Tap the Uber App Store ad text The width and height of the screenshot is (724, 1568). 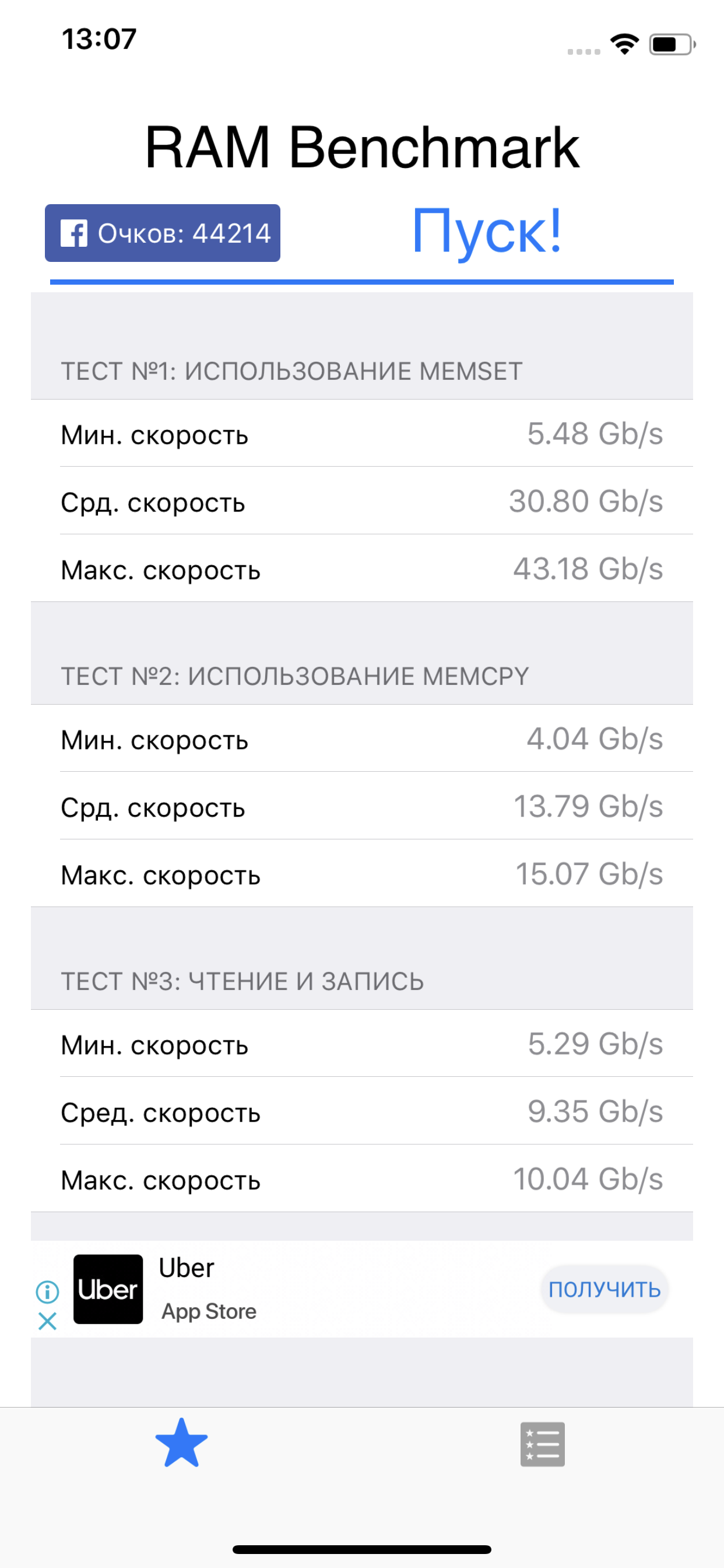coord(208,1289)
